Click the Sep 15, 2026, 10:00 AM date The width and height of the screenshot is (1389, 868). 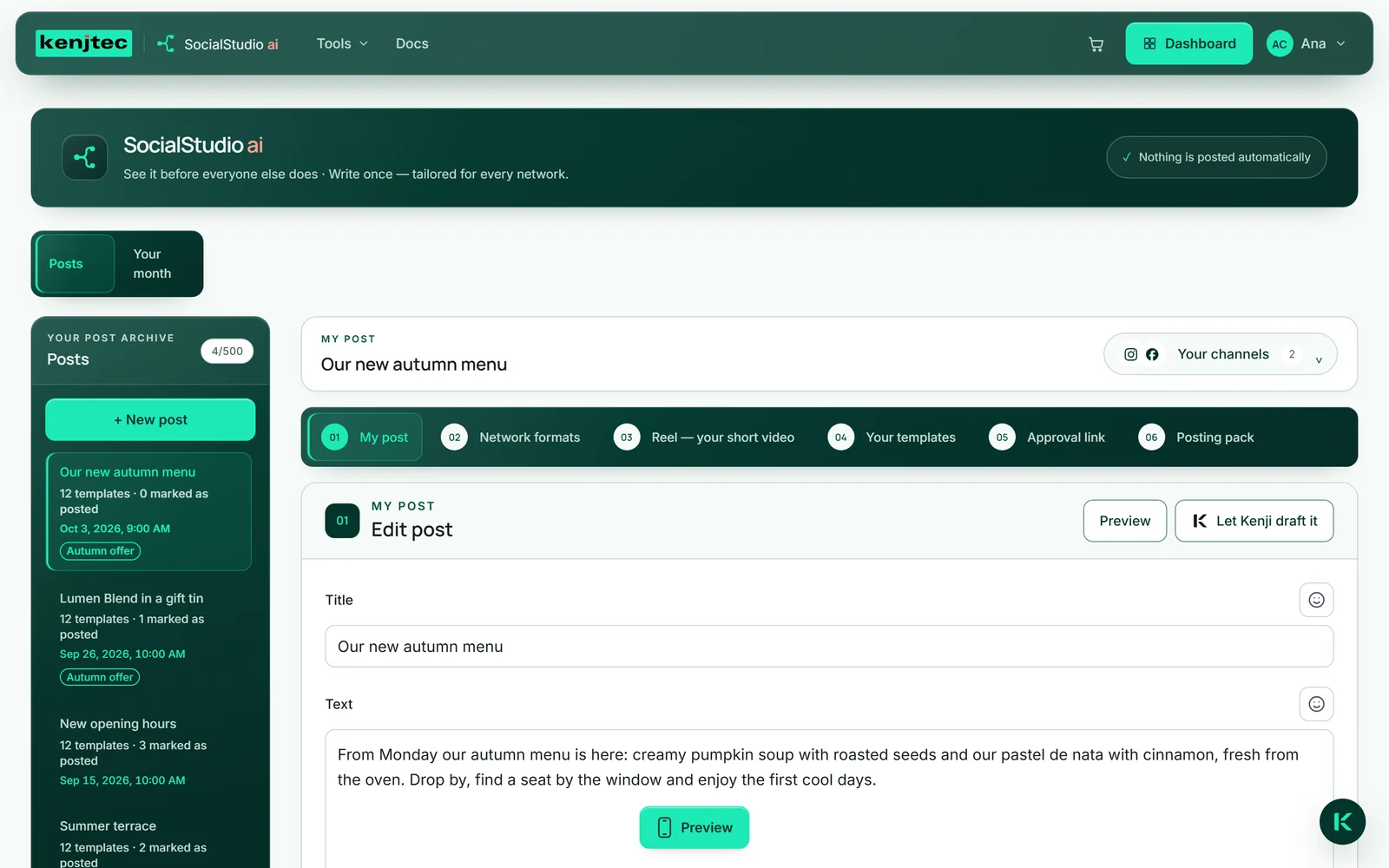122,780
